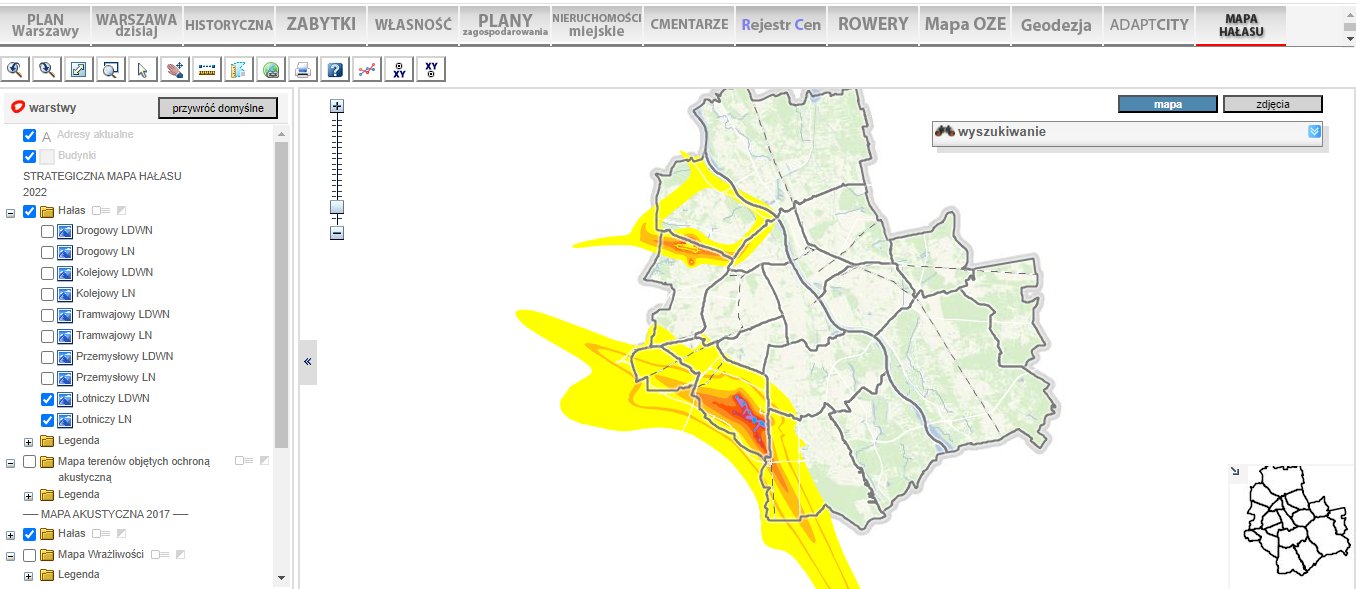Enable the Kolejowy LDWN layer
Image resolution: width=1356 pixels, height=589 pixels.
tap(47, 273)
